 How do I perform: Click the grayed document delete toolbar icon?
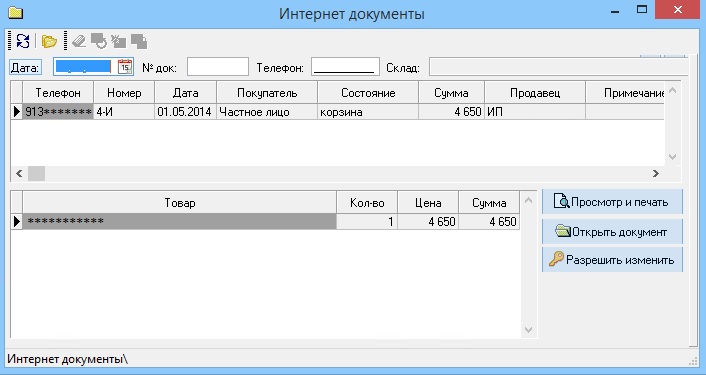(x=118, y=41)
